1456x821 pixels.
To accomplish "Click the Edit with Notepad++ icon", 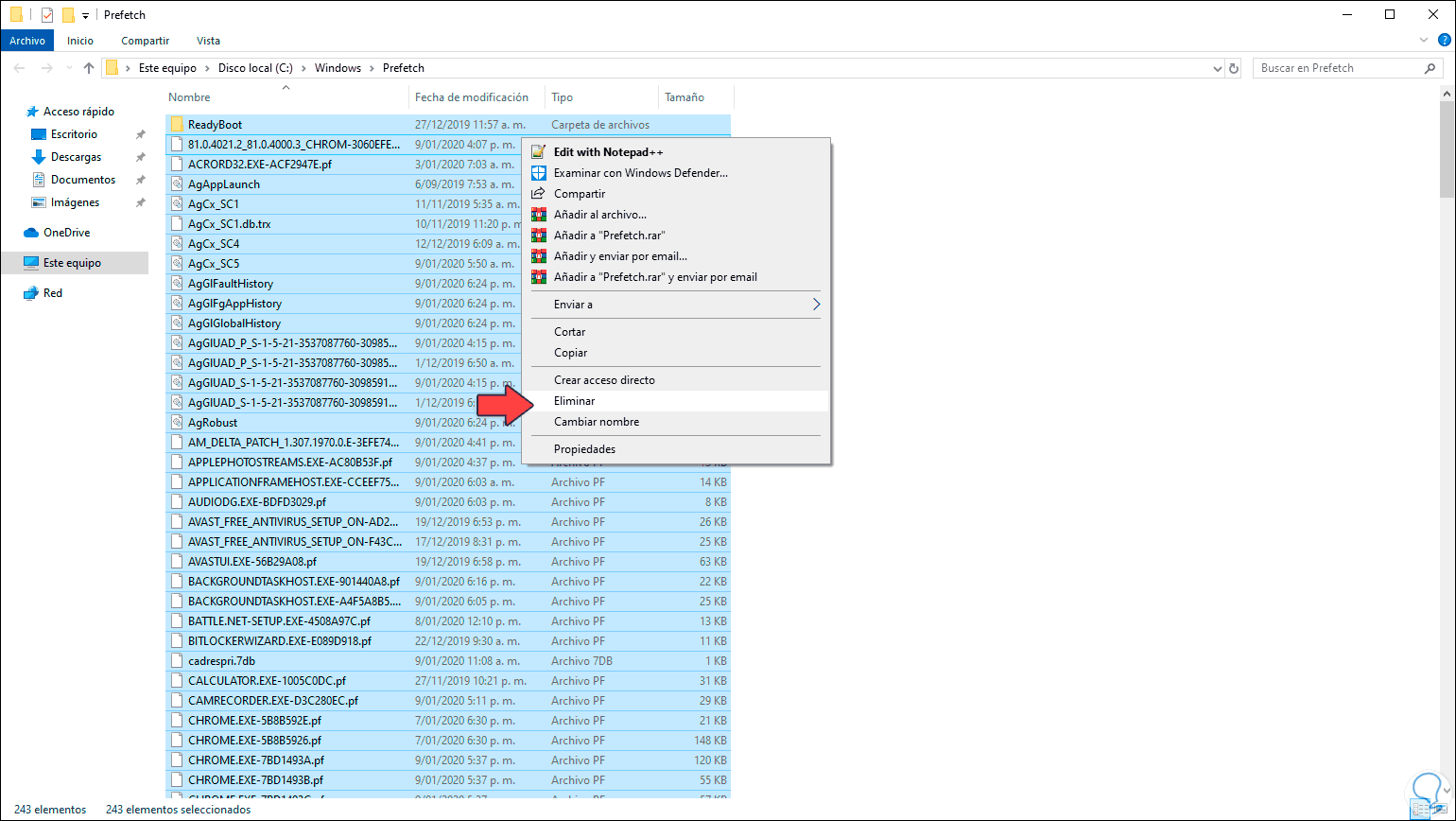I will [539, 151].
